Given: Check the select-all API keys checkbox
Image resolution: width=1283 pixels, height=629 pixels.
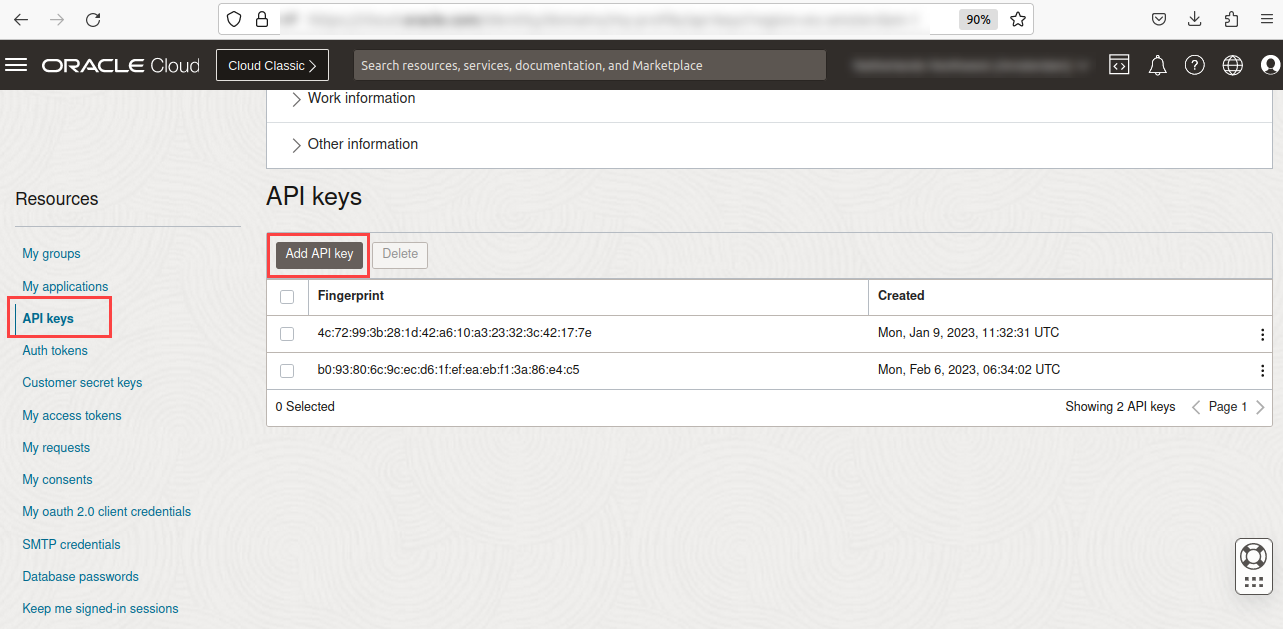Looking at the screenshot, I should [x=288, y=296].
